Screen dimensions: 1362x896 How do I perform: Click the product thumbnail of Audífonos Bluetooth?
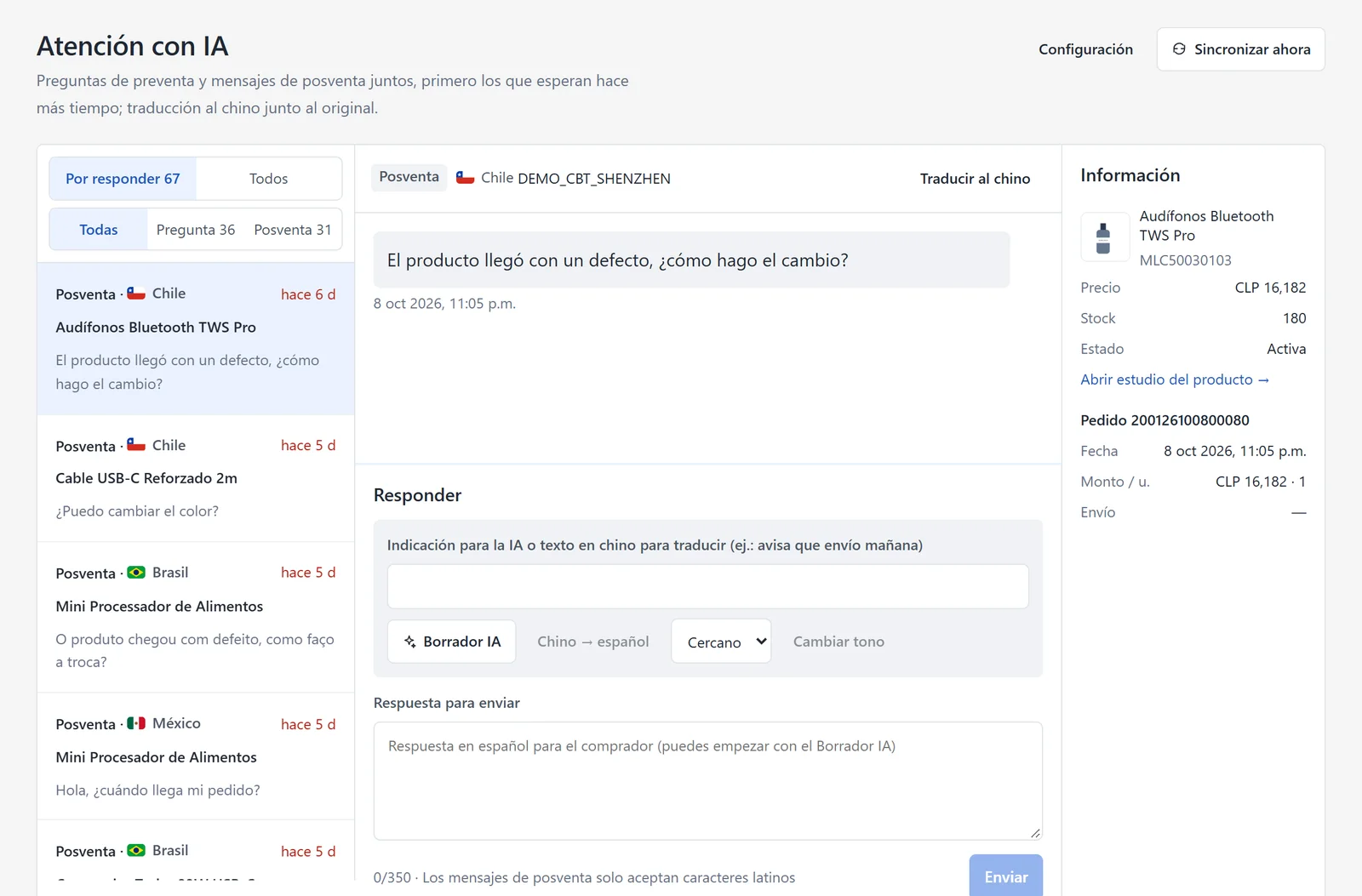coord(1104,237)
